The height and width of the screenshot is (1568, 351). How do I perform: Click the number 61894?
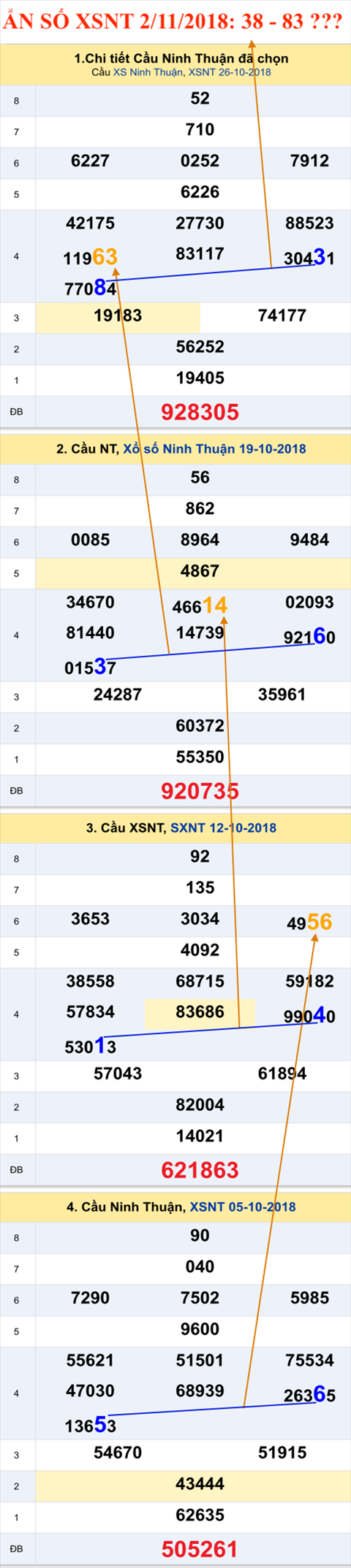click(x=282, y=1074)
